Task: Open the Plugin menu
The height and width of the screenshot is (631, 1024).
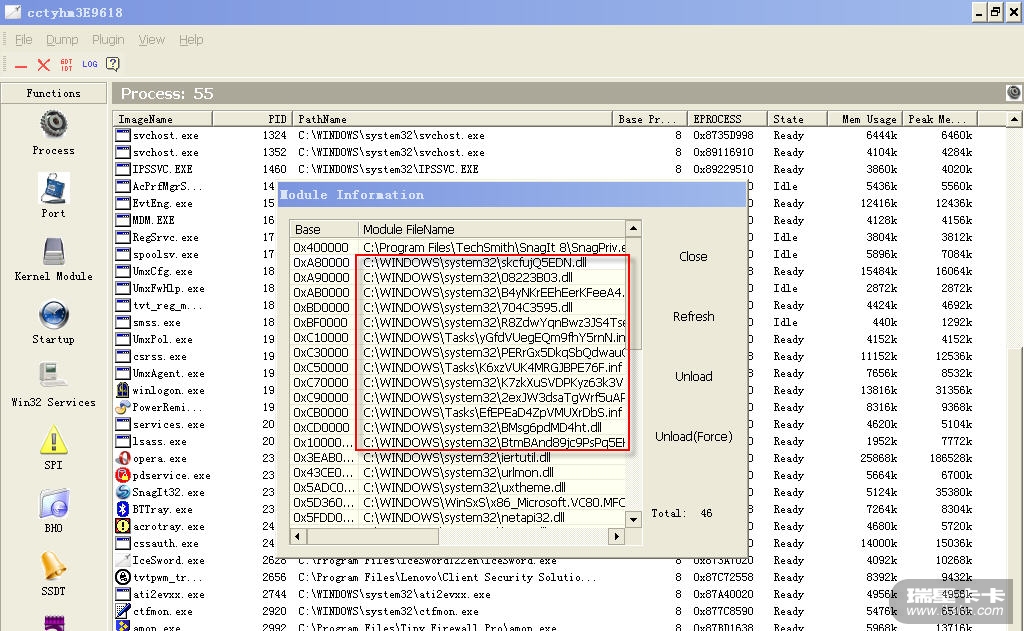Action: tap(108, 40)
